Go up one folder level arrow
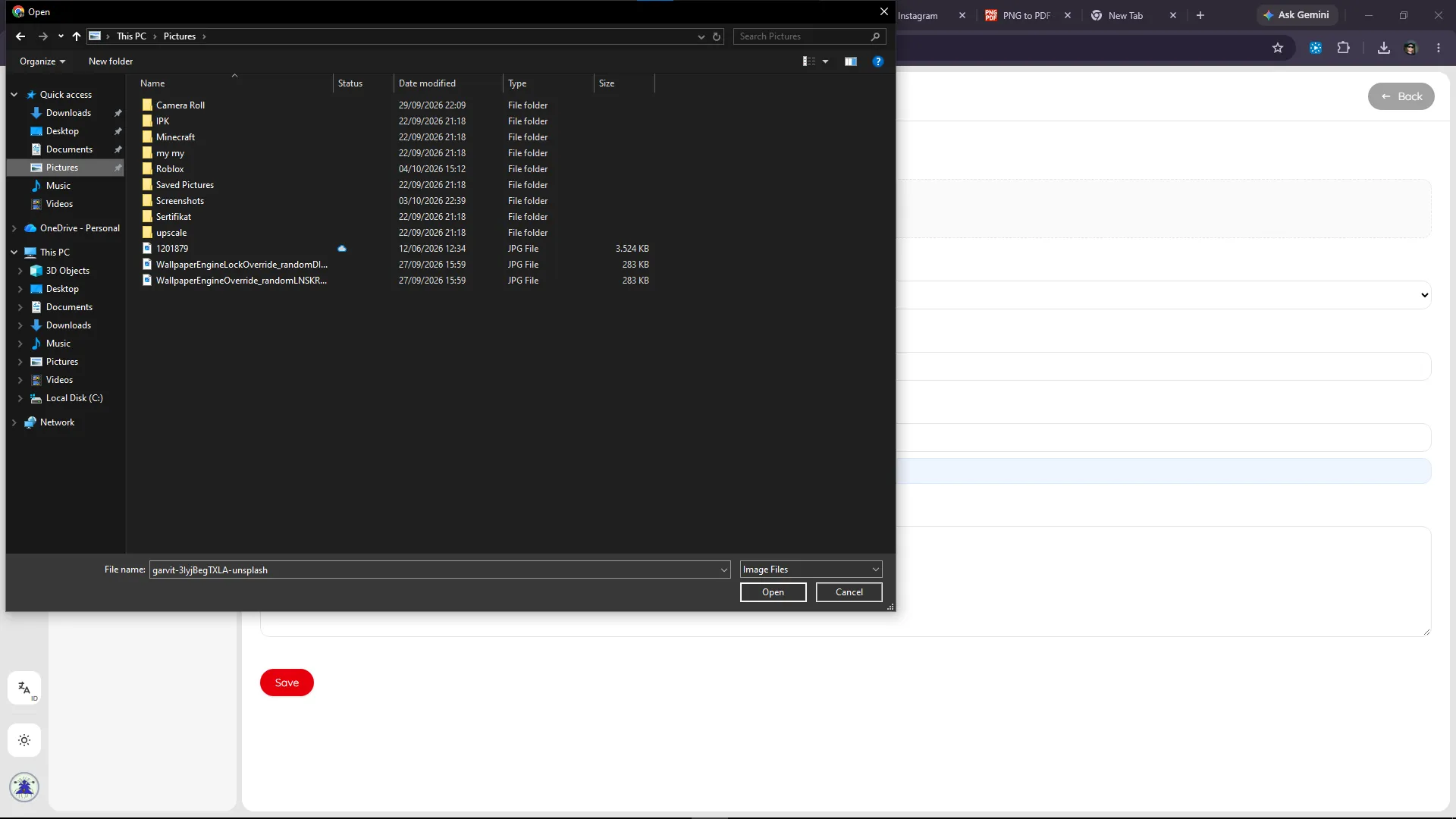This screenshot has height=819, width=1456. pos(77,36)
